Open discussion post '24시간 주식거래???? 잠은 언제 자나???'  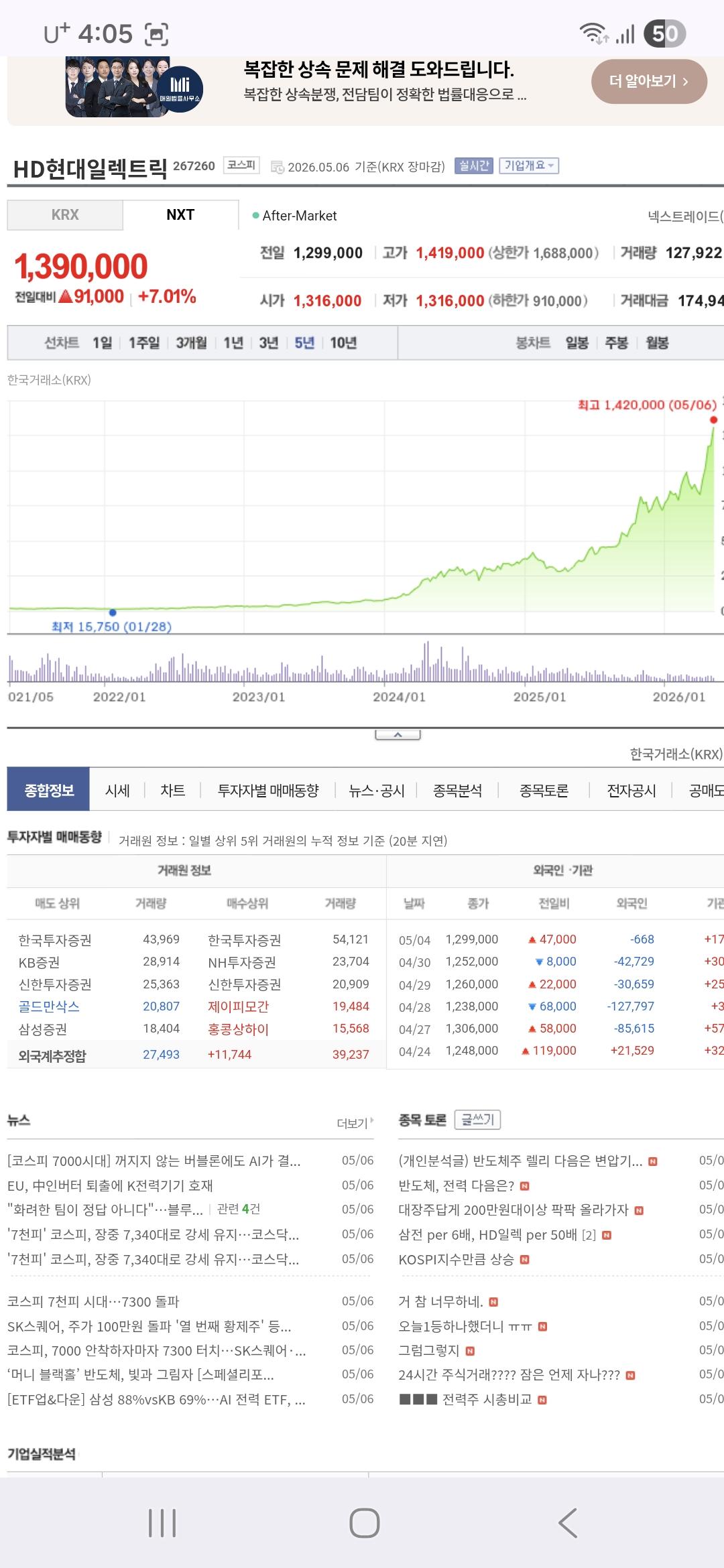pos(509,1375)
